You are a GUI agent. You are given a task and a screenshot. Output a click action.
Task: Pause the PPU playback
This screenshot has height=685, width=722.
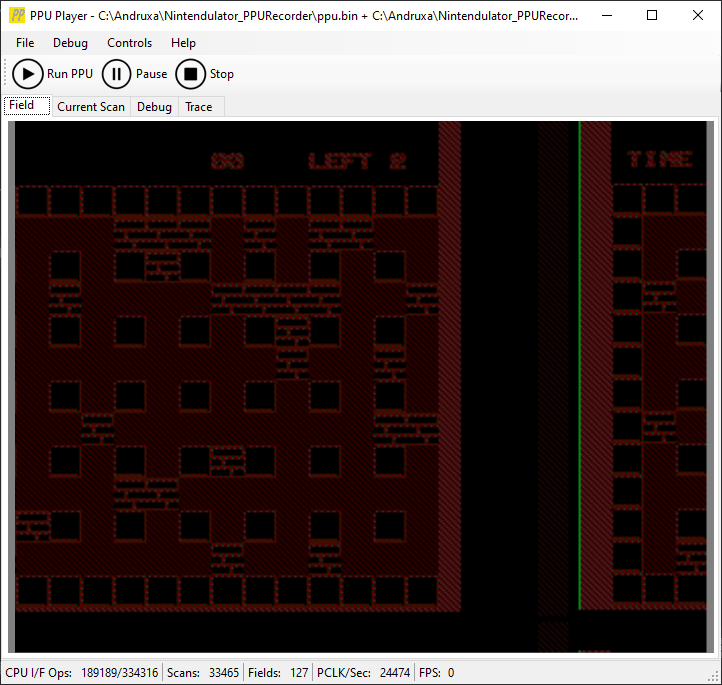click(x=117, y=74)
